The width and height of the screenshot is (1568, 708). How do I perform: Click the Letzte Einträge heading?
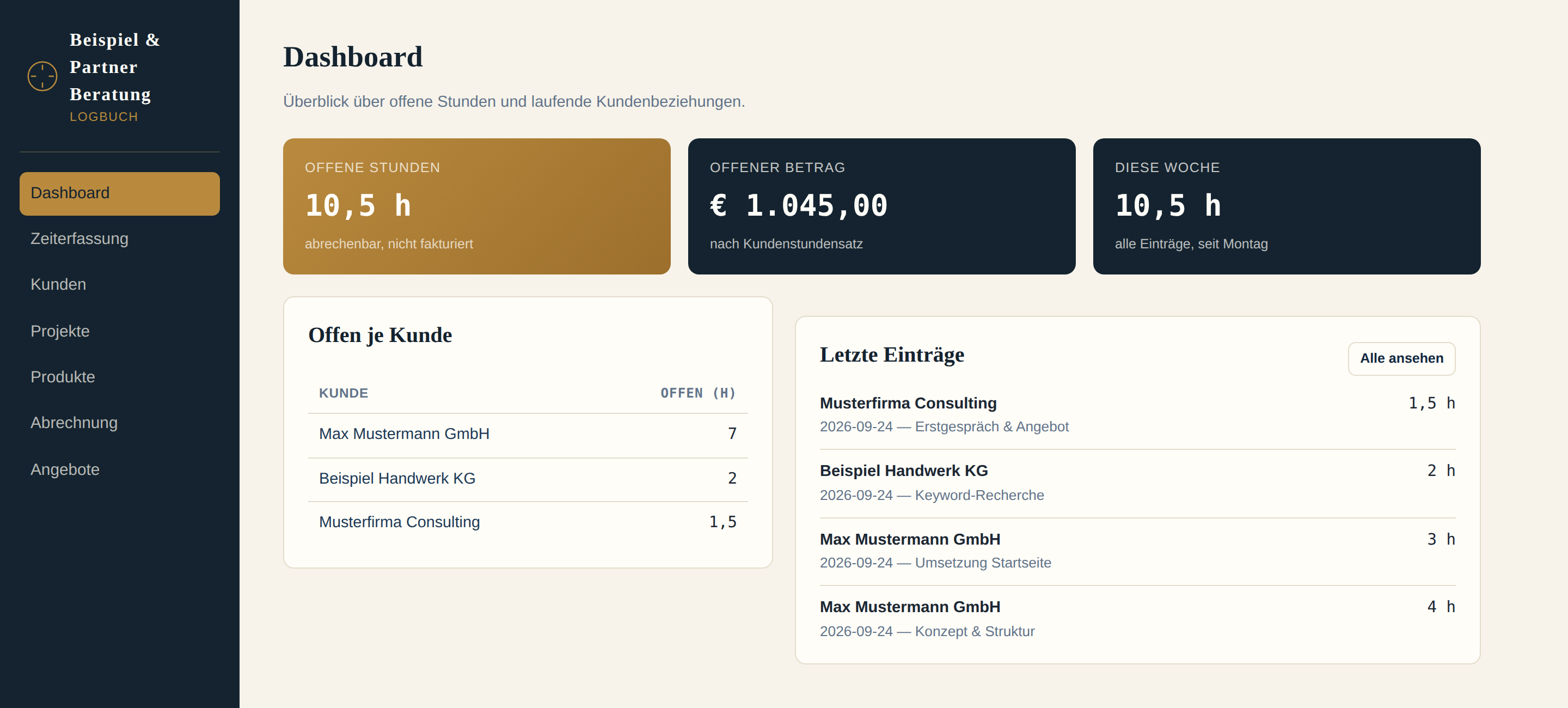[x=892, y=355]
